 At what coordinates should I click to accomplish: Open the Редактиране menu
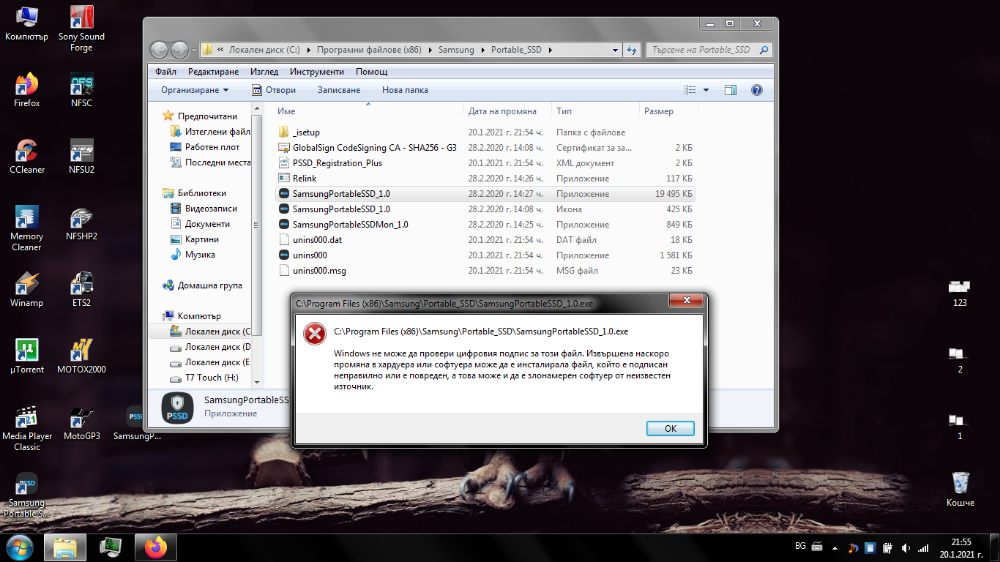point(213,71)
